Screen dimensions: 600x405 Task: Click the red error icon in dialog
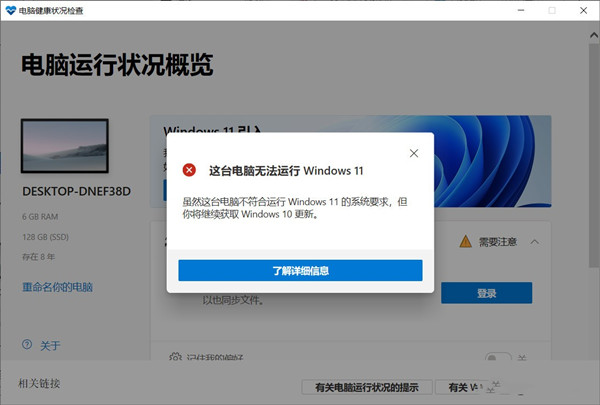[x=189, y=170]
